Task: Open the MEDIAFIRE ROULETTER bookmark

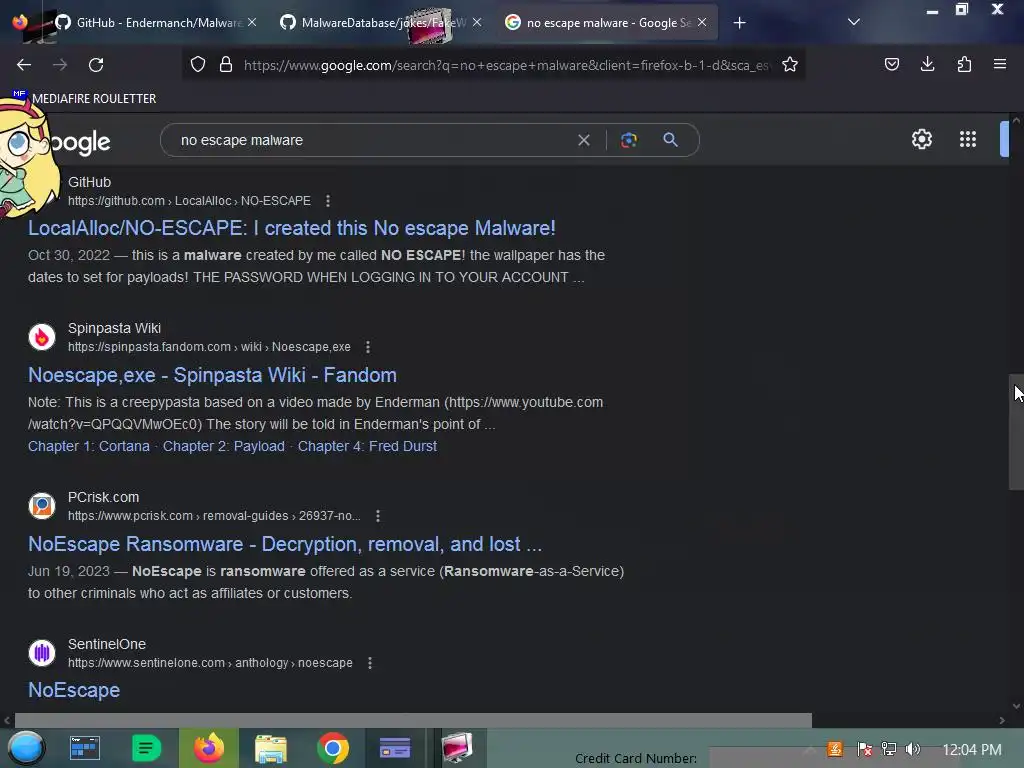Action: pyautogui.click(x=85, y=99)
